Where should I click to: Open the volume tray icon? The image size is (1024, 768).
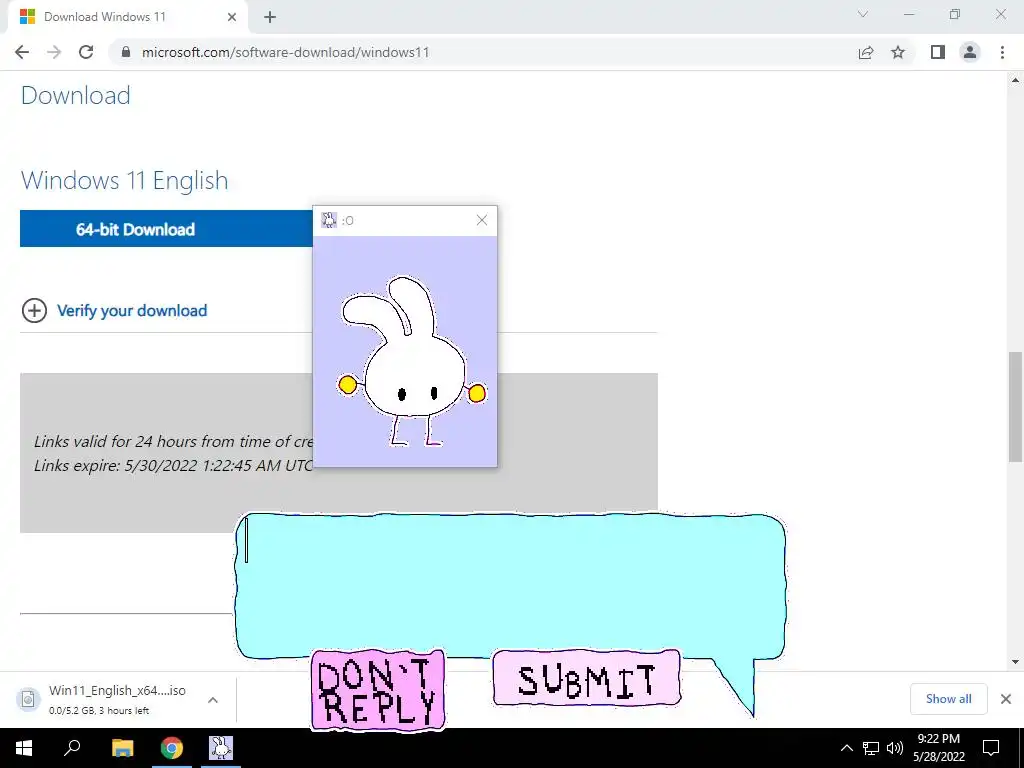click(x=895, y=748)
